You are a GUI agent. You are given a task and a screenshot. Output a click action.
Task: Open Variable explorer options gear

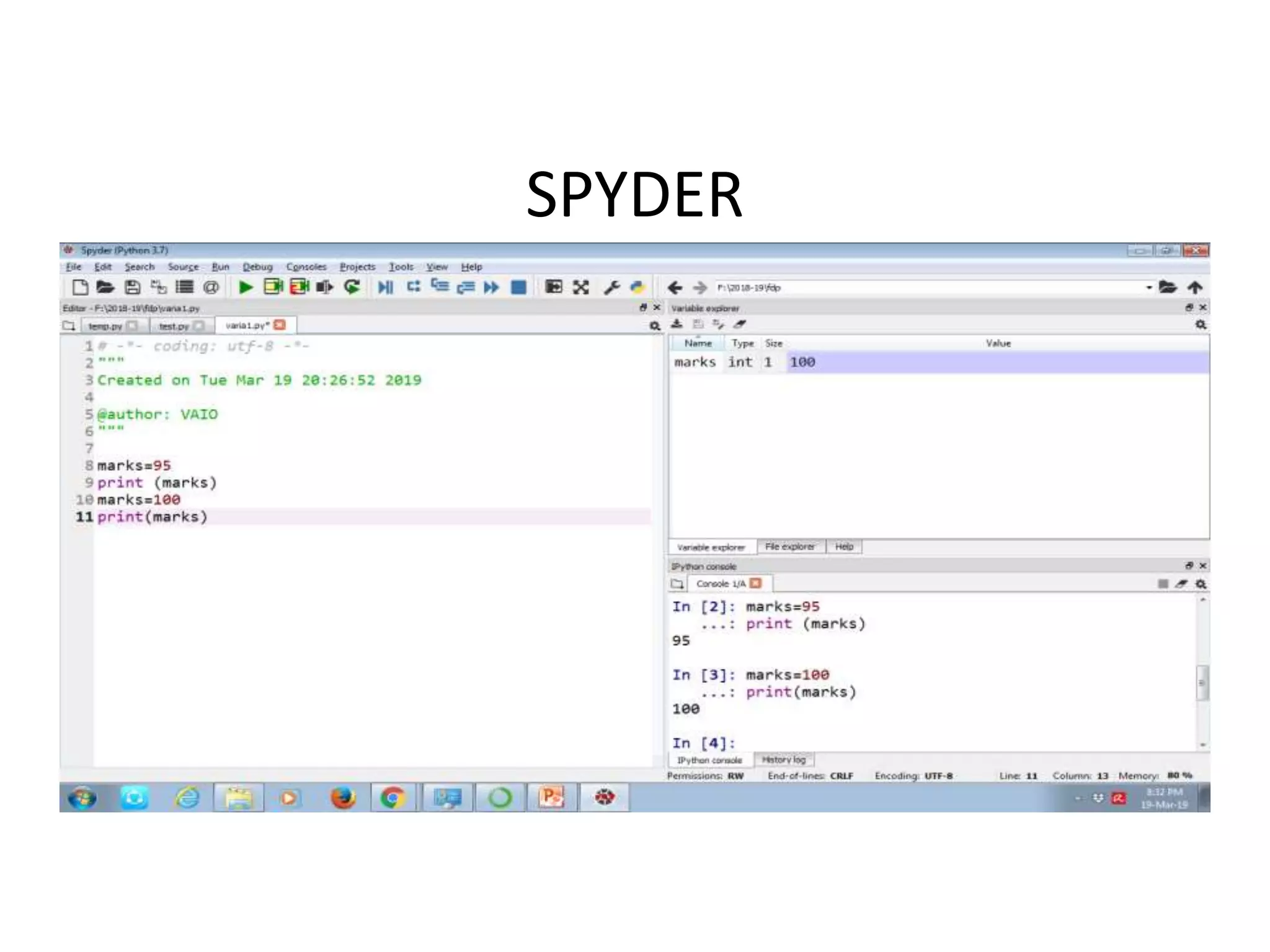[1201, 325]
